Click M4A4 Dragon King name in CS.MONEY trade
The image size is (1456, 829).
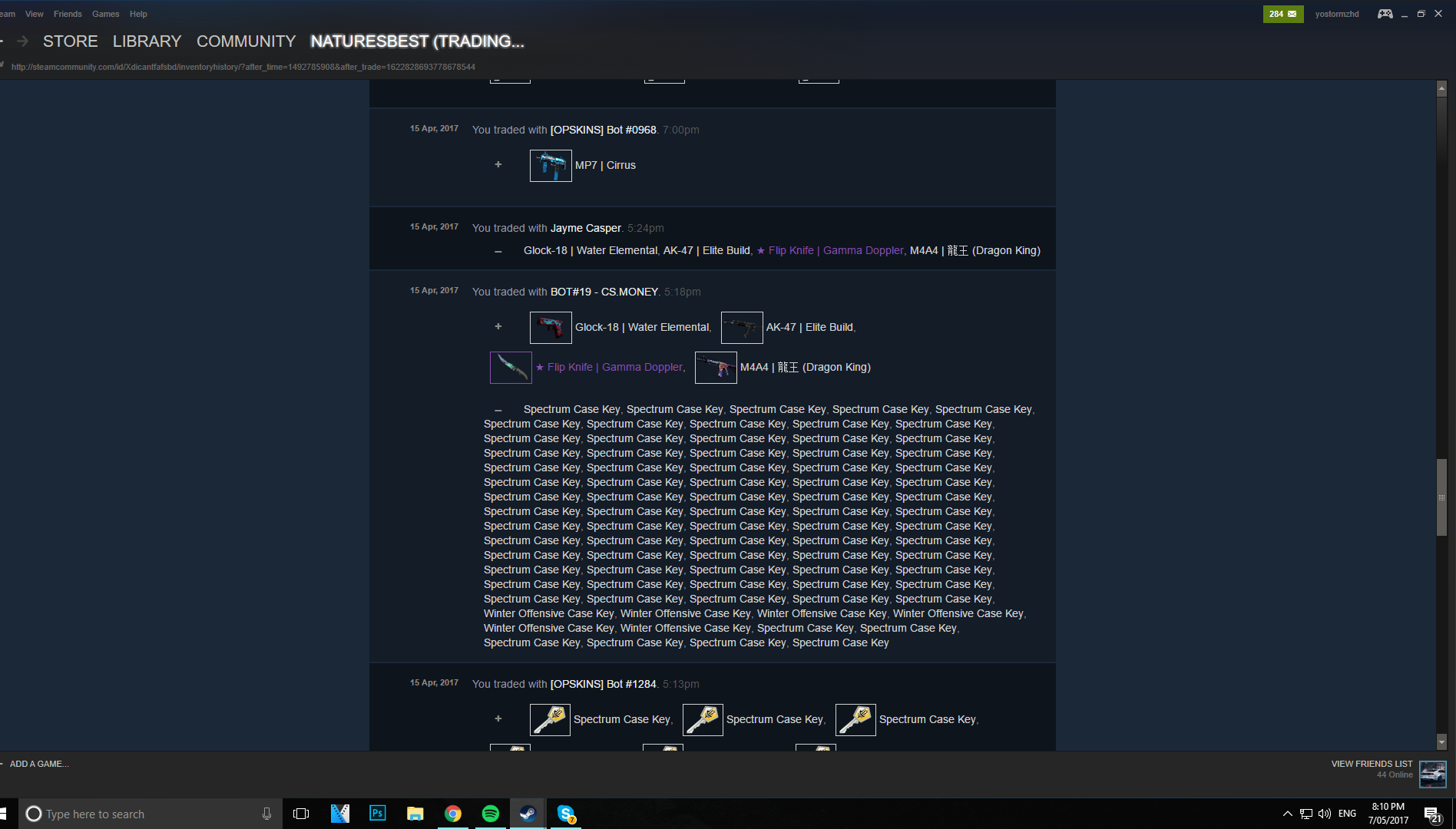click(x=806, y=367)
